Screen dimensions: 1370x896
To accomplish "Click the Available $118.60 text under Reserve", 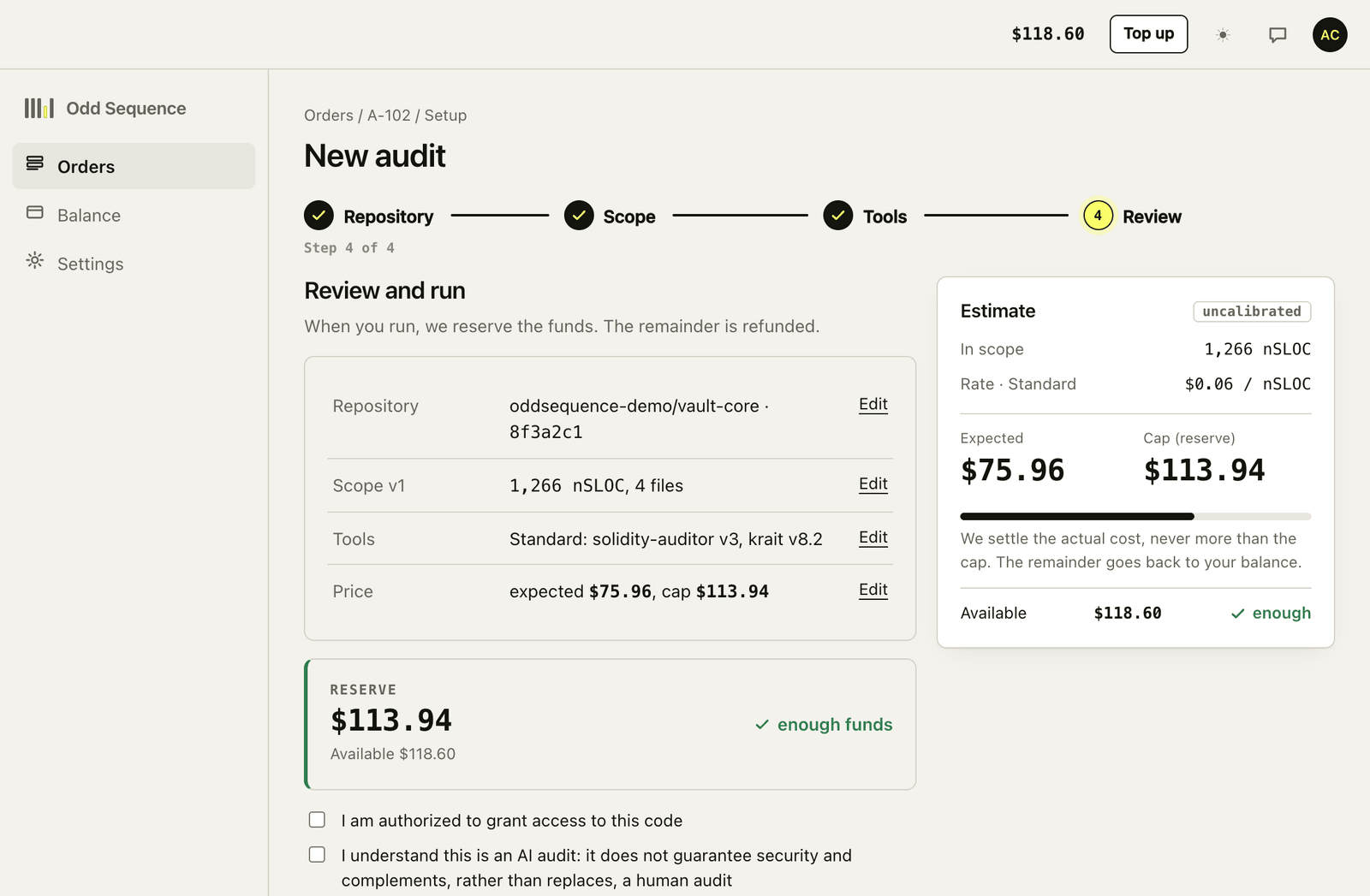I will coord(393,754).
